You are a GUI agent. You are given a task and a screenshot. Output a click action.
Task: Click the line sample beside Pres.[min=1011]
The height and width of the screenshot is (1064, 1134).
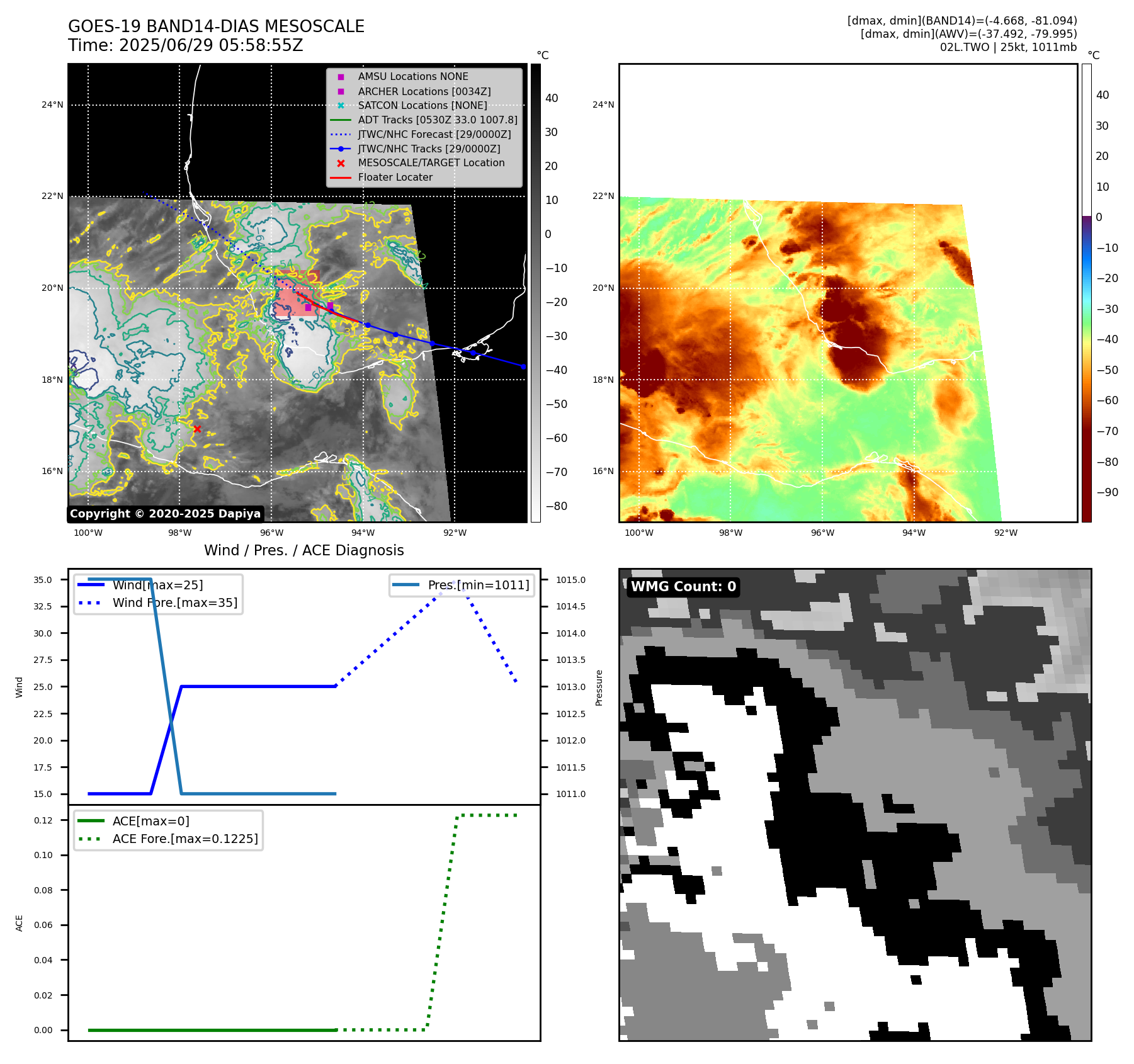[405, 585]
